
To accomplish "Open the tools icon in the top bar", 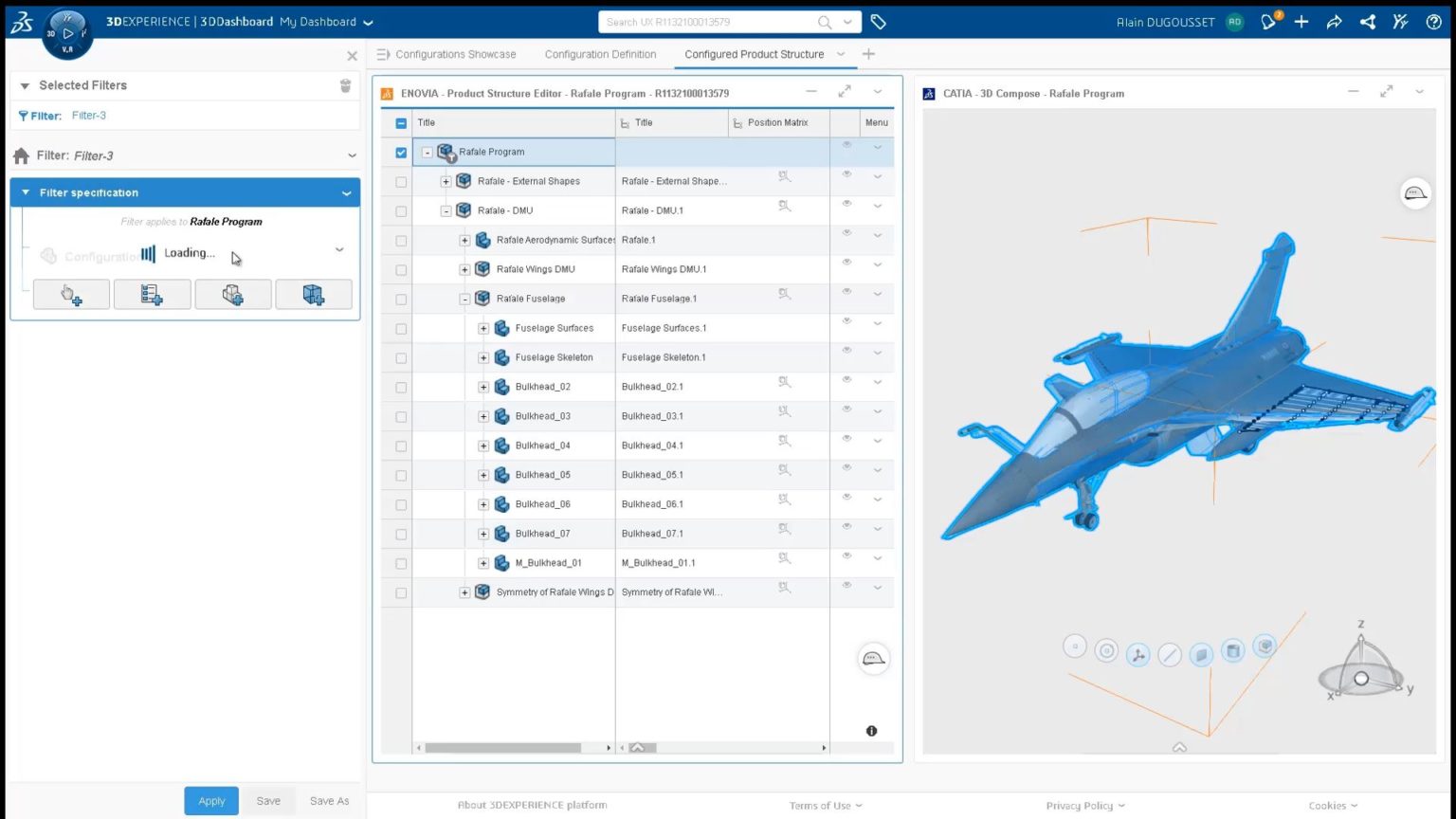I will coord(1400,22).
